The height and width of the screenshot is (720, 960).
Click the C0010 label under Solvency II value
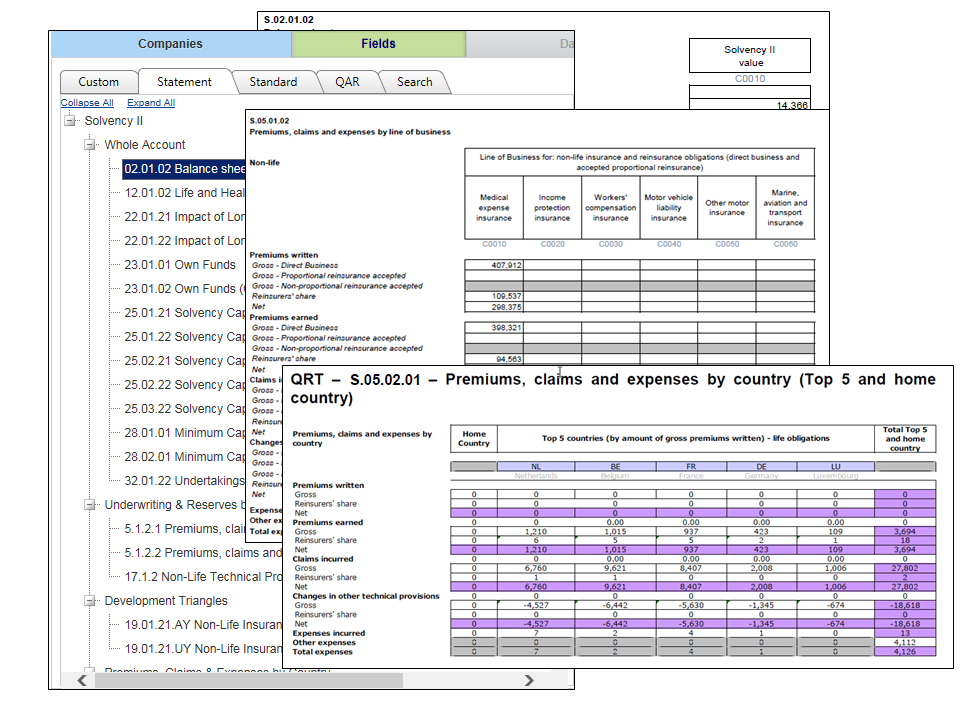pyautogui.click(x=749, y=78)
